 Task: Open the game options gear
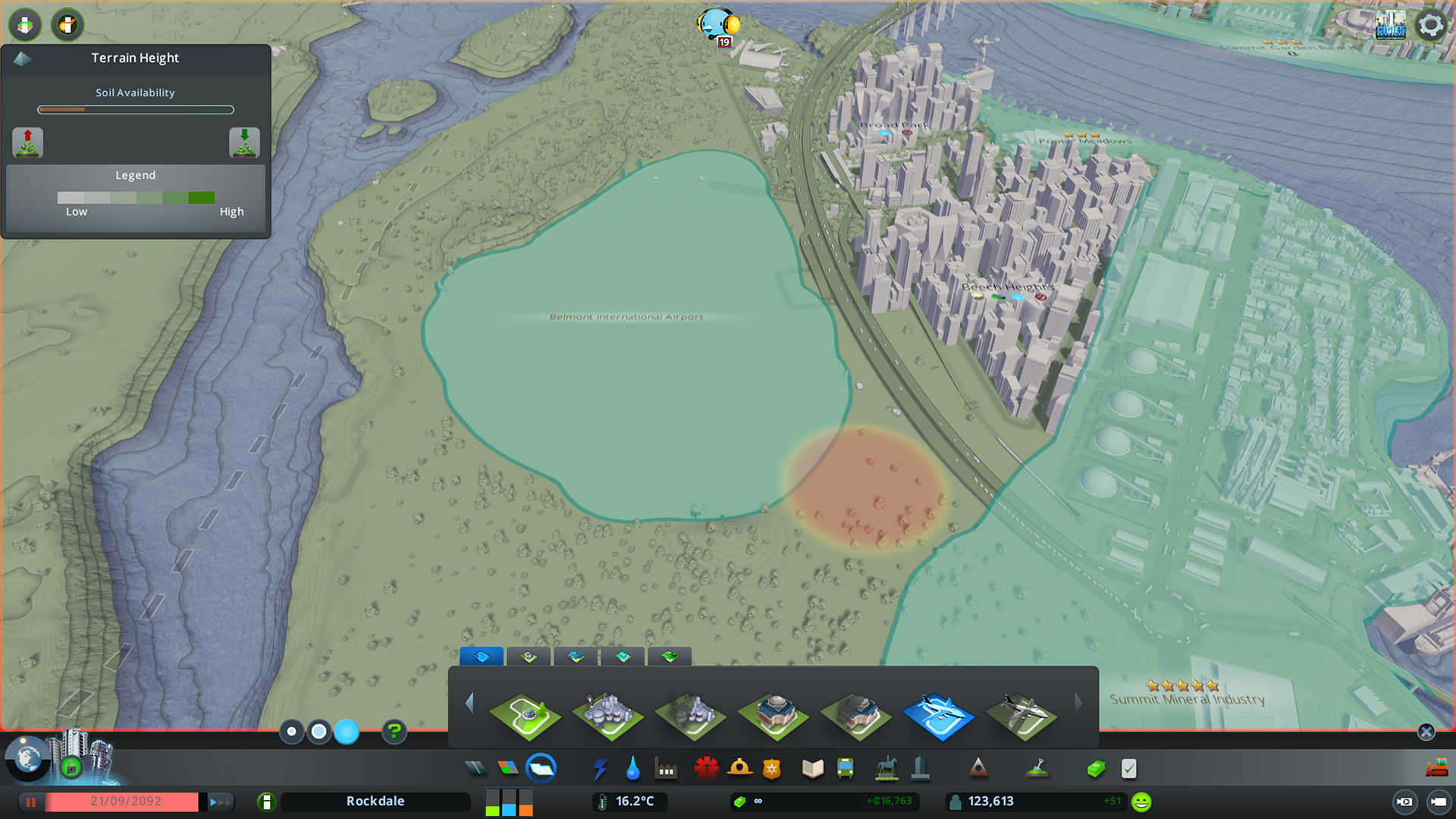click(1430, 25)
